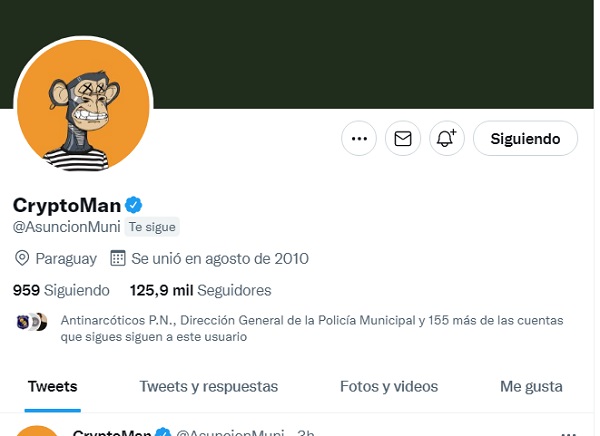Image resolution: width=600 pixels, height=436 pixels.
Task: Click the calendar icon by join date
Action: coord(117,258)
